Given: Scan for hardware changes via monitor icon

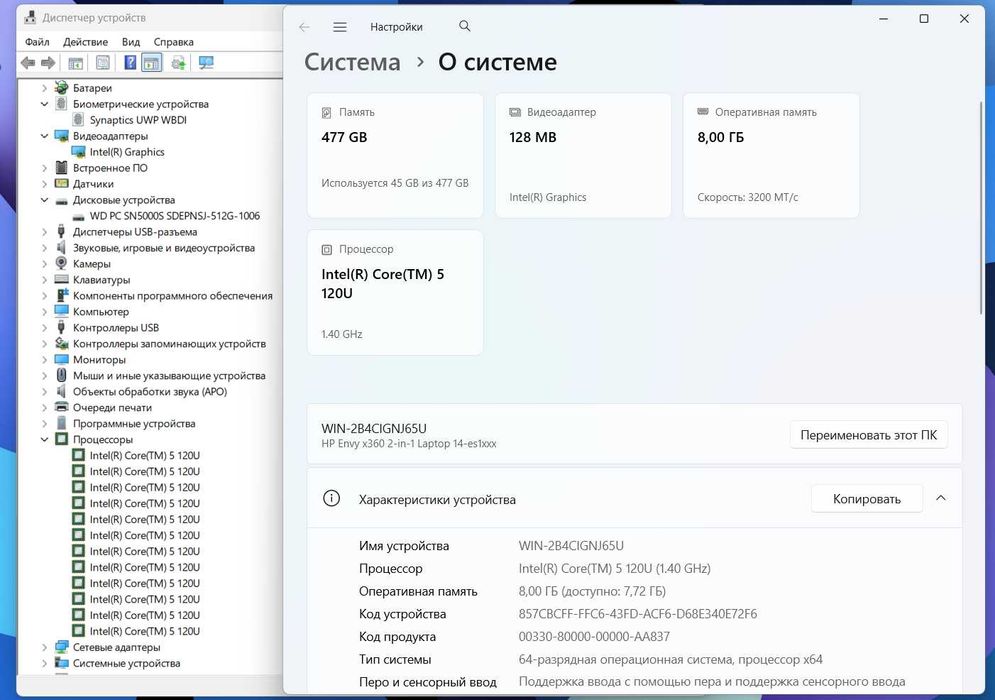Looking at the screenshot, I should 206,63.
